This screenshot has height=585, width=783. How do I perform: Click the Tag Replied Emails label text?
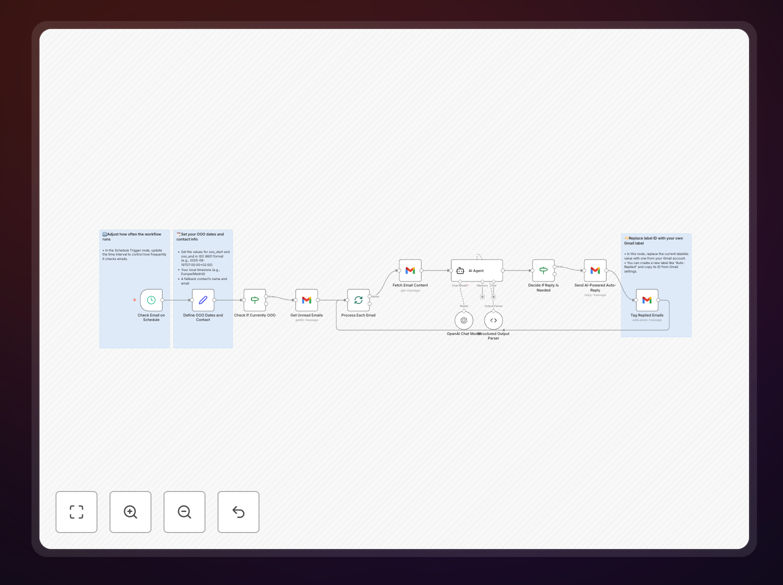[x=647, y=315]
